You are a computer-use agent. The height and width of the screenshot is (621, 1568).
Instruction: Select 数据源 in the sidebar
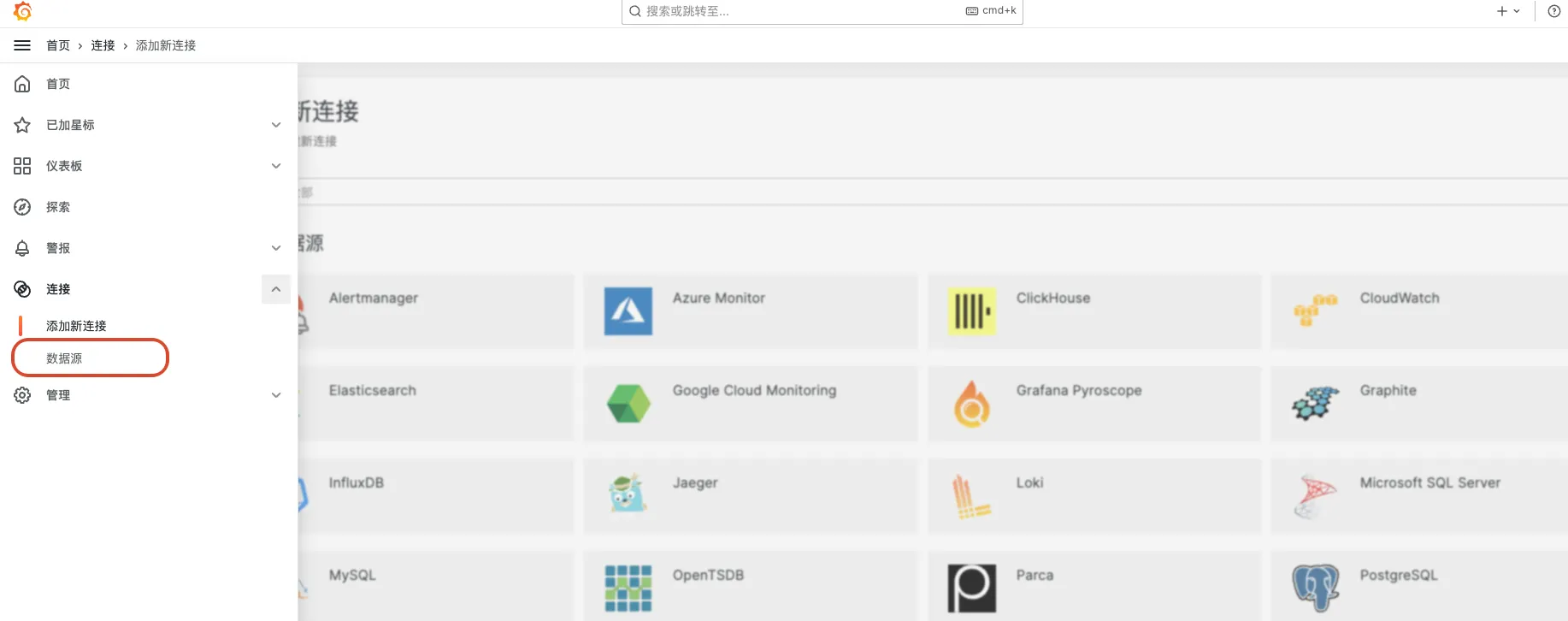coord(64,358)
